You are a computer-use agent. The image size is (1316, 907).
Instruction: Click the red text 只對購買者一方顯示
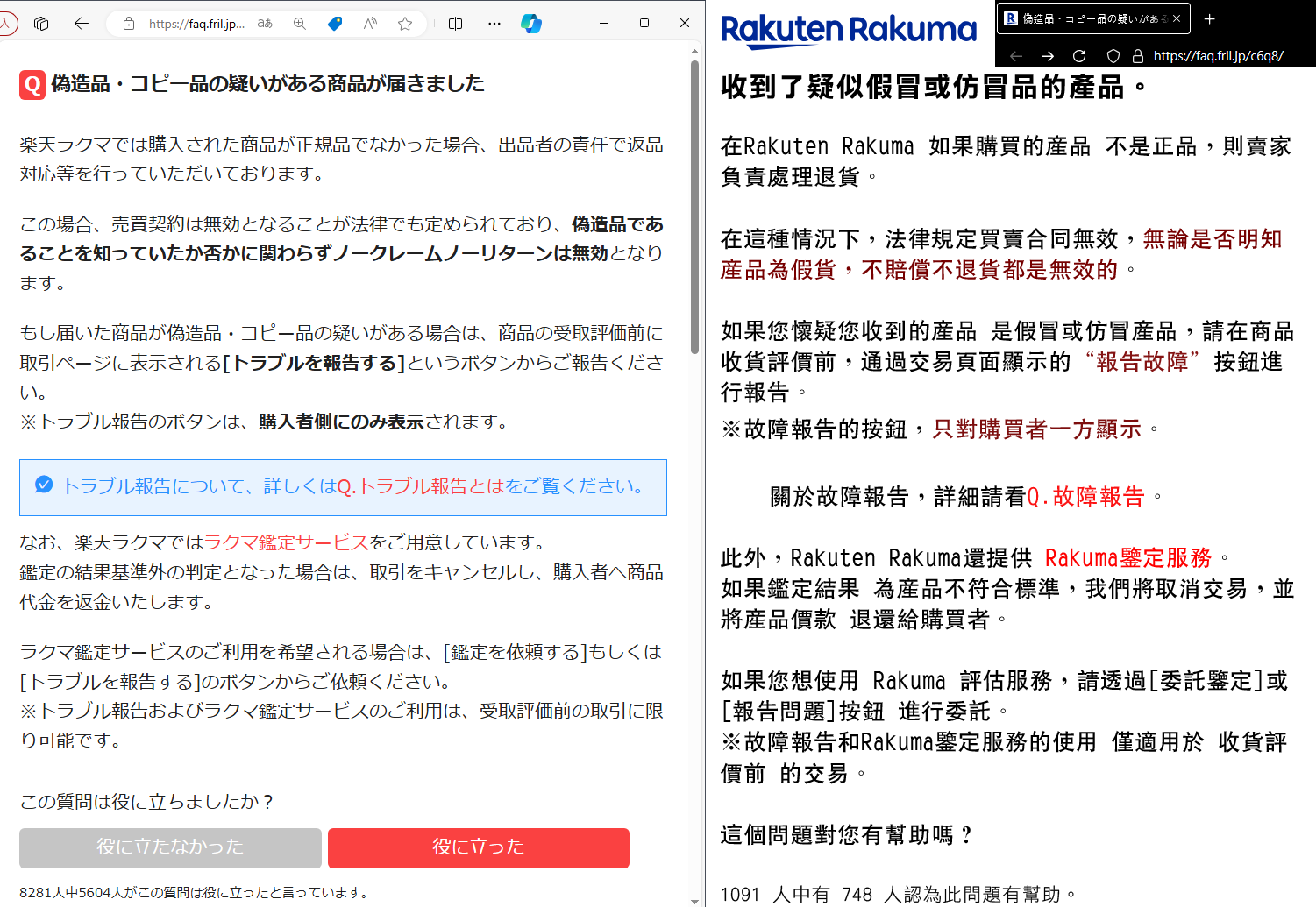pyautogui.click(x=1037, y=429)
